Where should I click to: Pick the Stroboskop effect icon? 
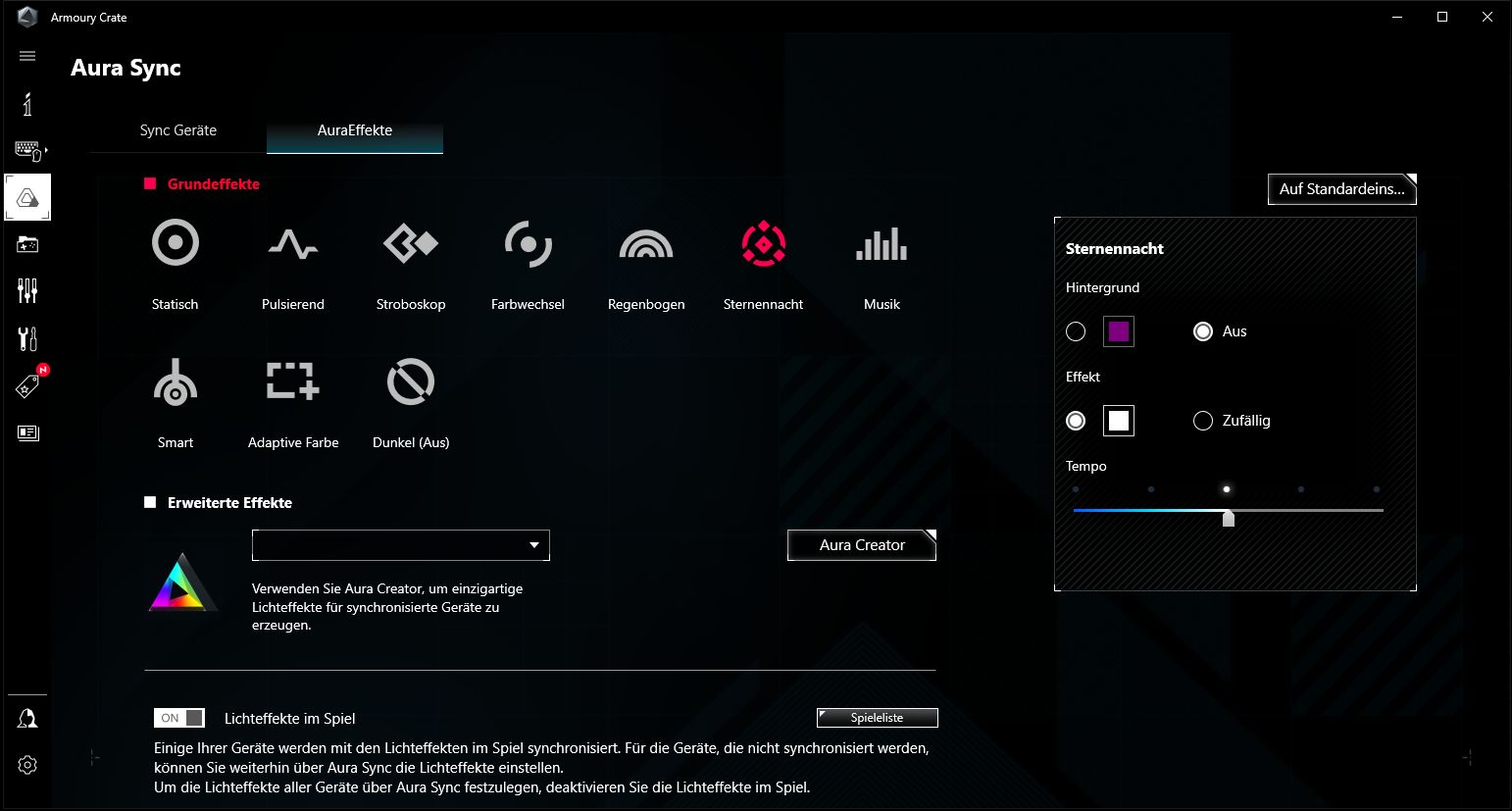click(x=411, y=242)
